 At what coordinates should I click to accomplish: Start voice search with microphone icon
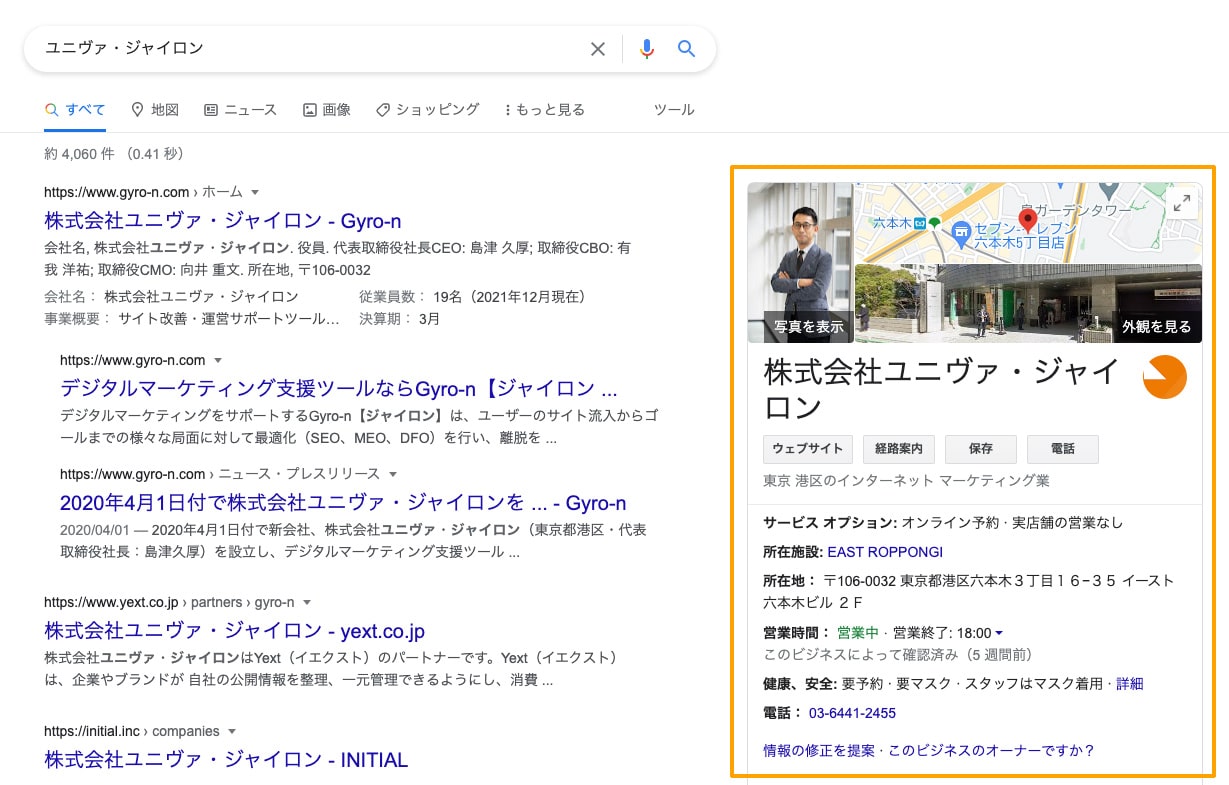tap(647, 49)
